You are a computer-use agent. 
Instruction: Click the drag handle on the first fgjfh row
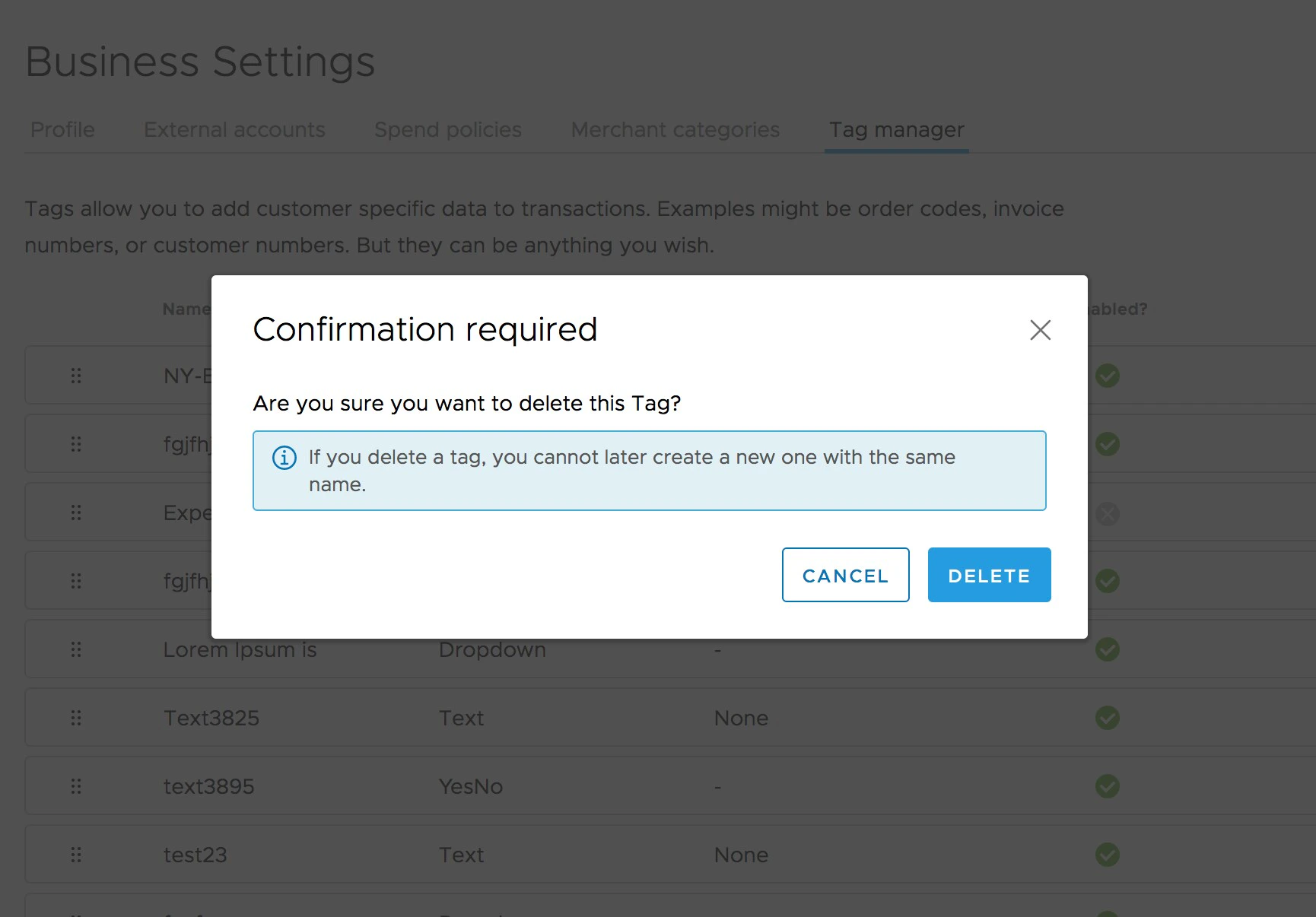coord(75,443)
